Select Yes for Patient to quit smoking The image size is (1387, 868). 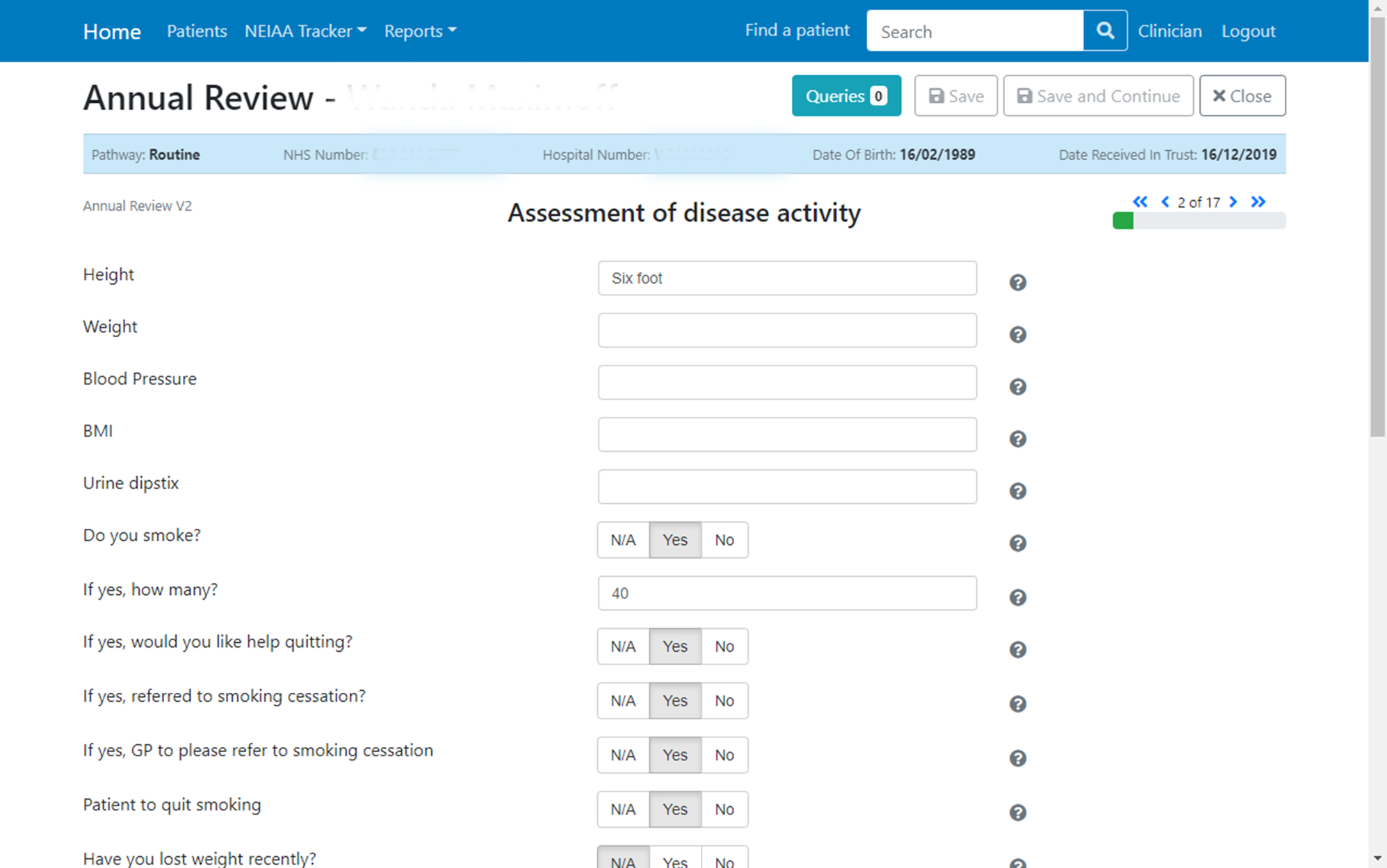pyautogui.click(x=675, y=809)
